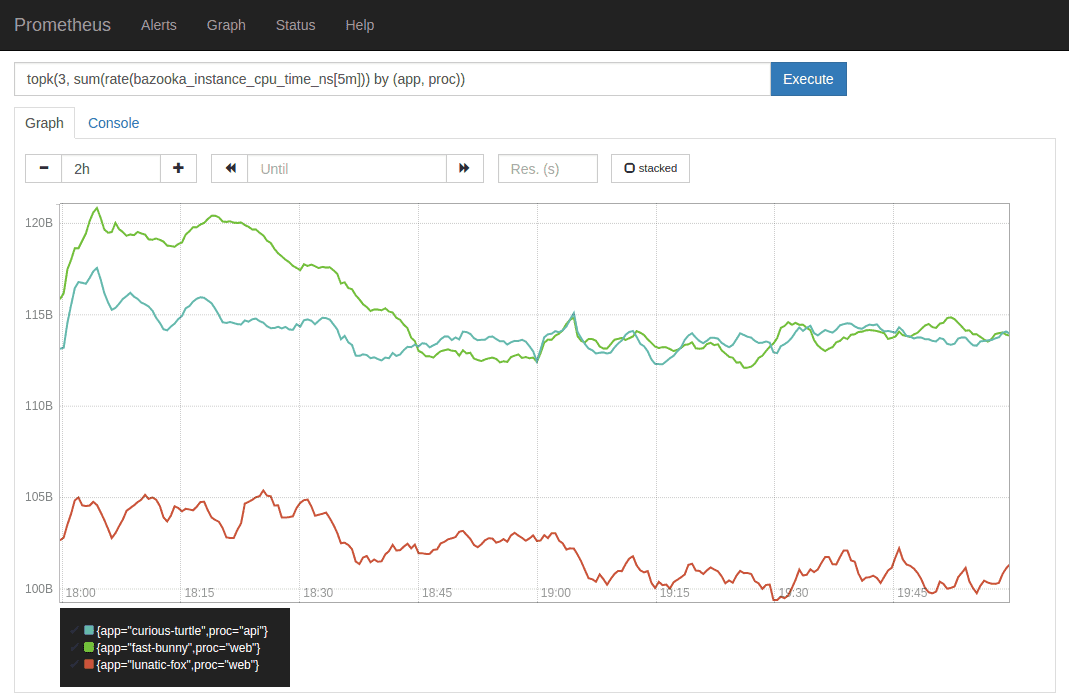Open the Status menu in navbar
This screenshot has height=697, width=1069.
tap(295, 25)
